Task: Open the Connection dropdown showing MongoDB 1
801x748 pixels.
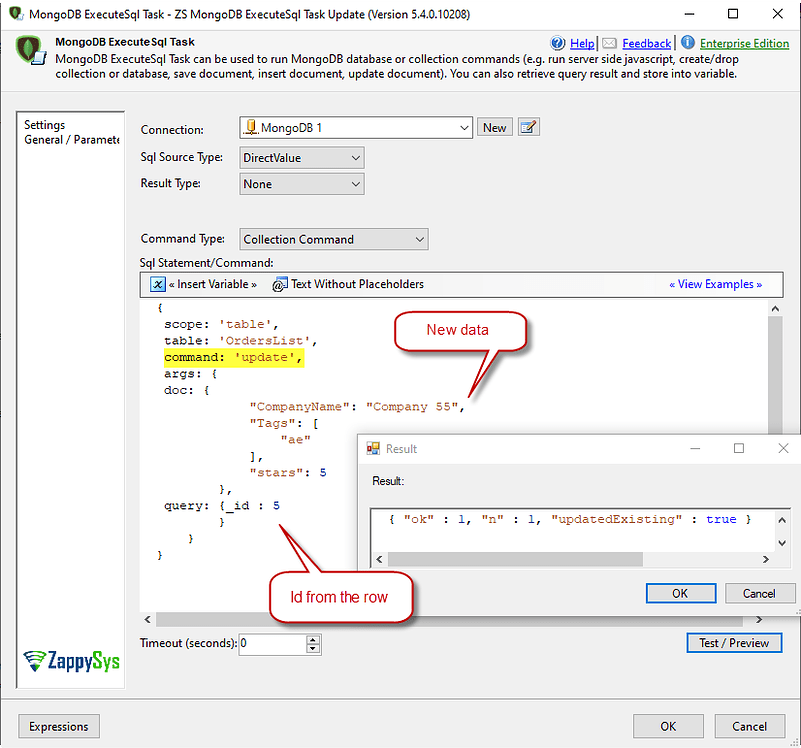Action: 463,127
